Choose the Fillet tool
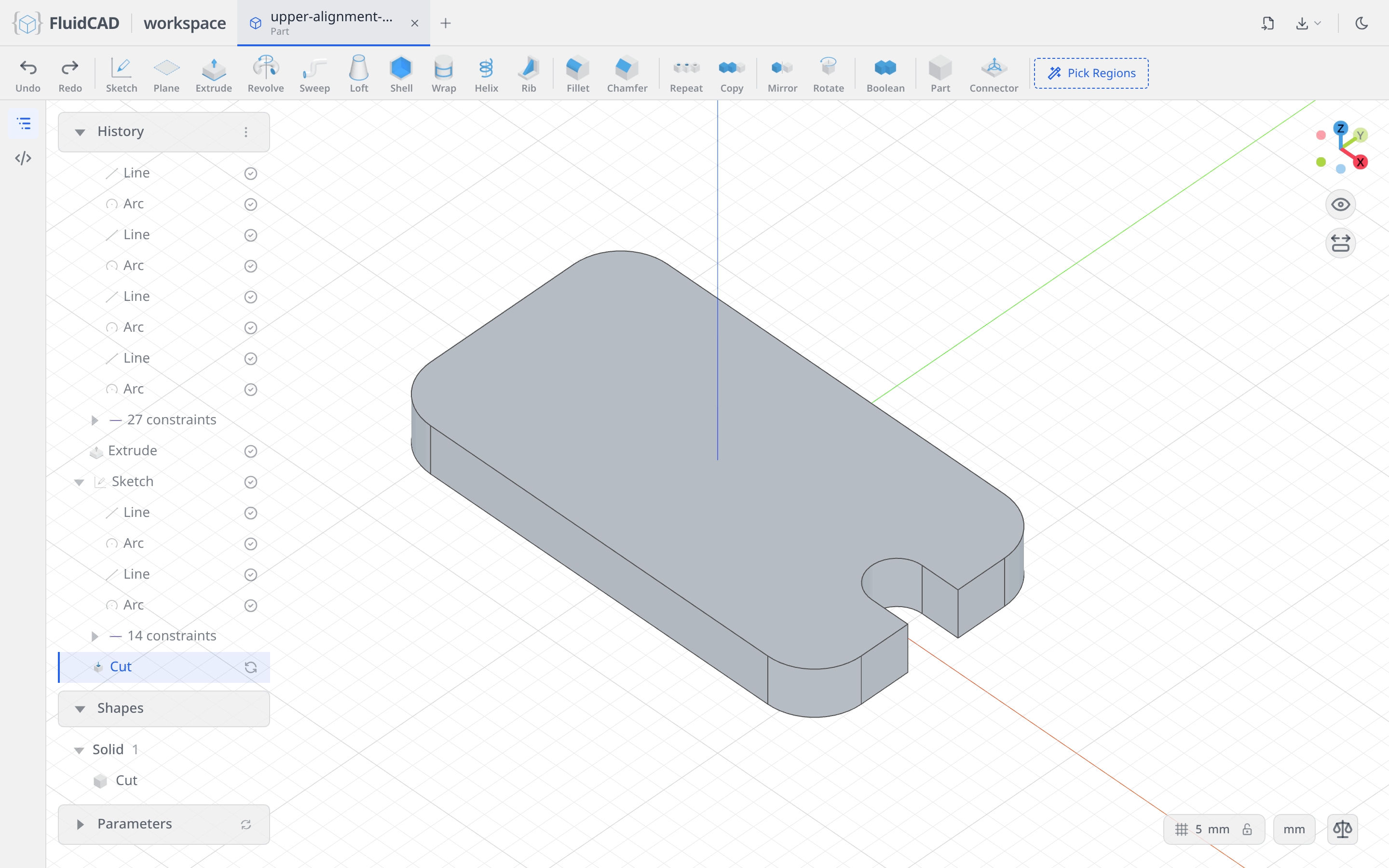 click(577, 74)
